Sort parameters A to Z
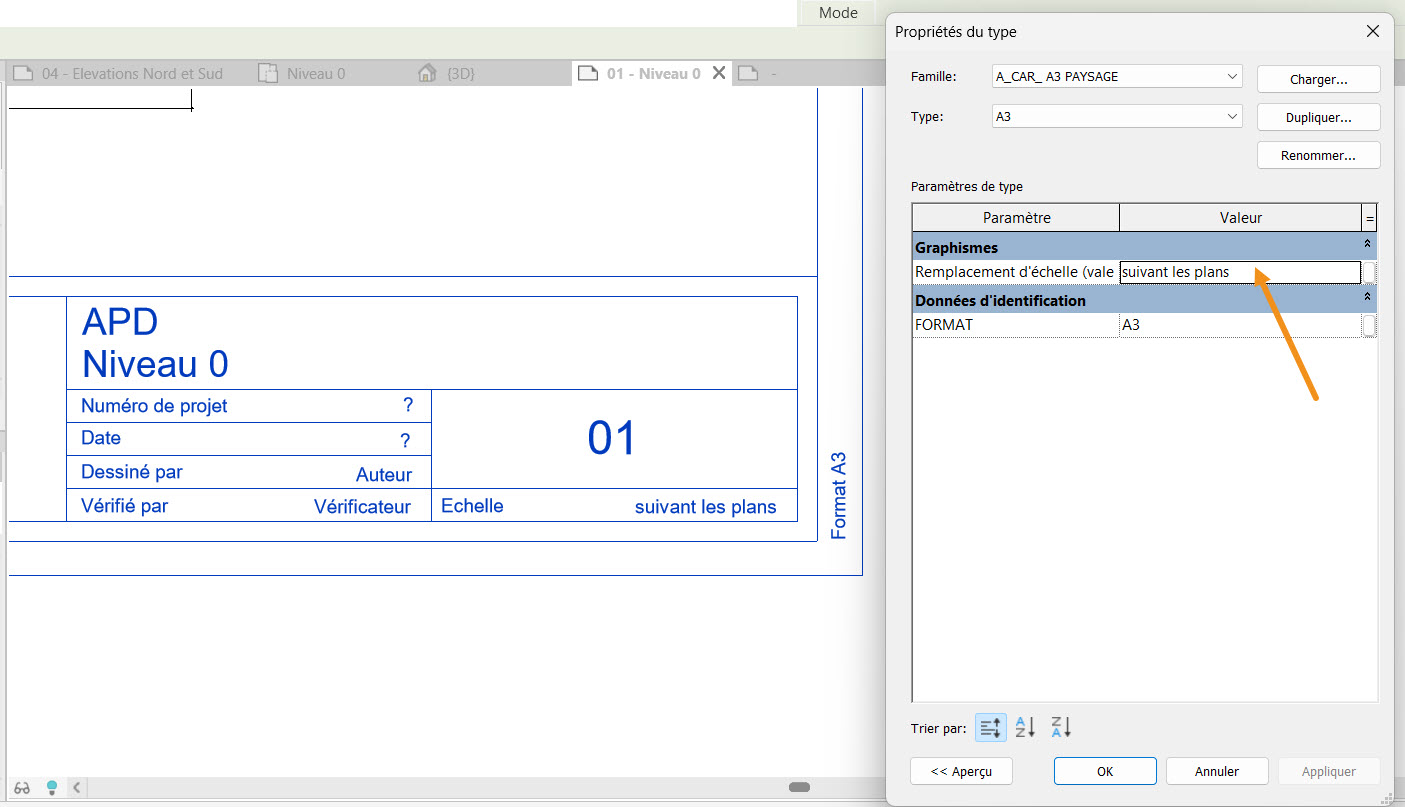Image resolution: width=1405 pixels, height=807 pixels. [x=1025, y=728]
